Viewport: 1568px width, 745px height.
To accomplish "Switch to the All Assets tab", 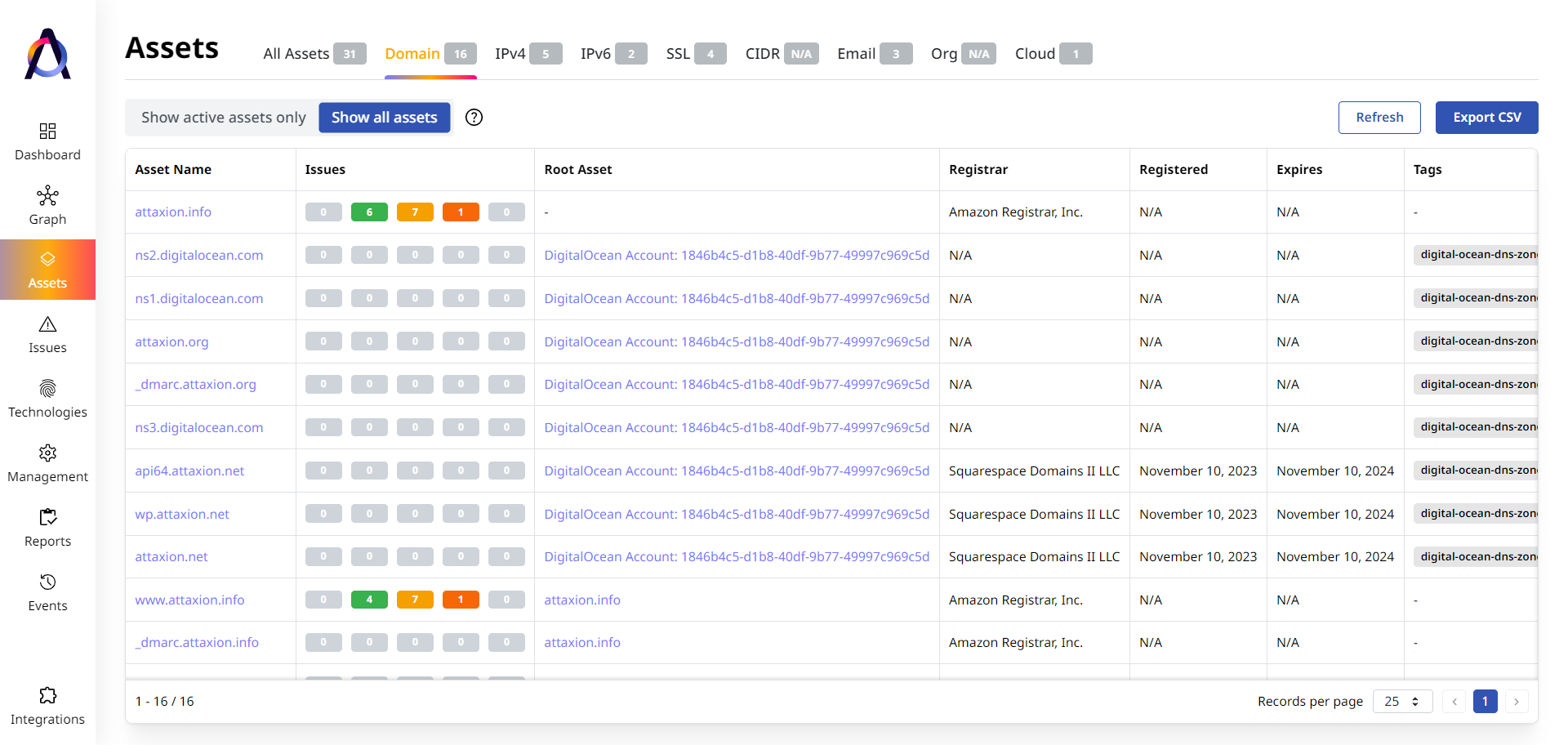I will tap(314, 54).
